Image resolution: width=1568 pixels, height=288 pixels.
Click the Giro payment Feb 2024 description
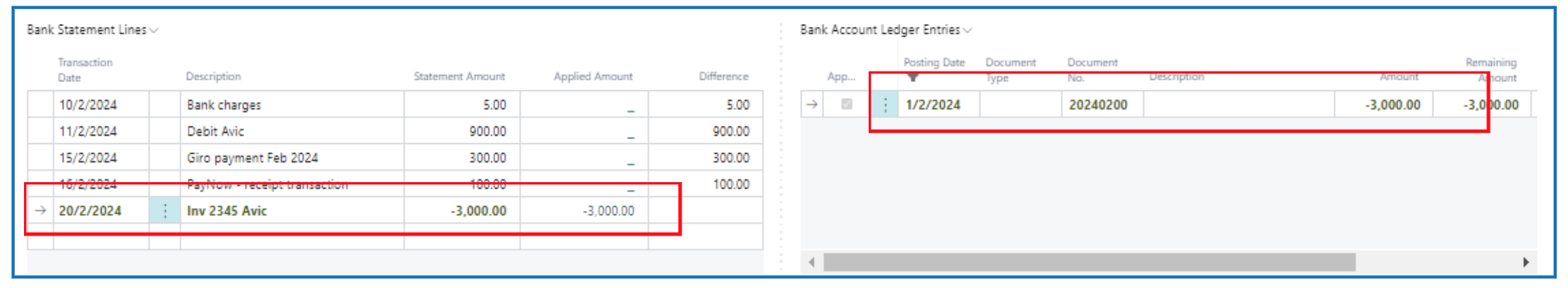(252, 158)
